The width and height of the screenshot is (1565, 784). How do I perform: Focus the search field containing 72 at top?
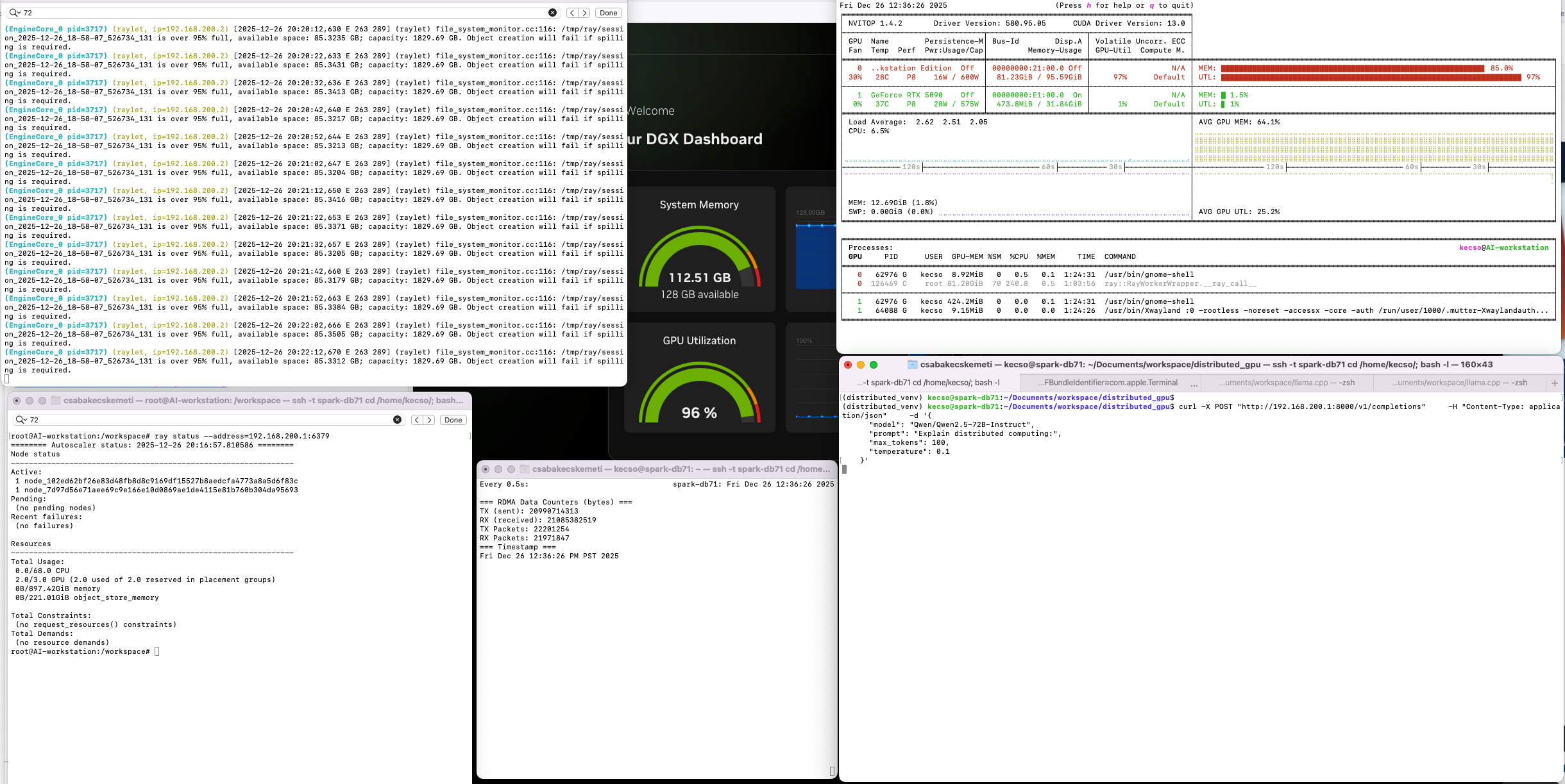point(282,13)
